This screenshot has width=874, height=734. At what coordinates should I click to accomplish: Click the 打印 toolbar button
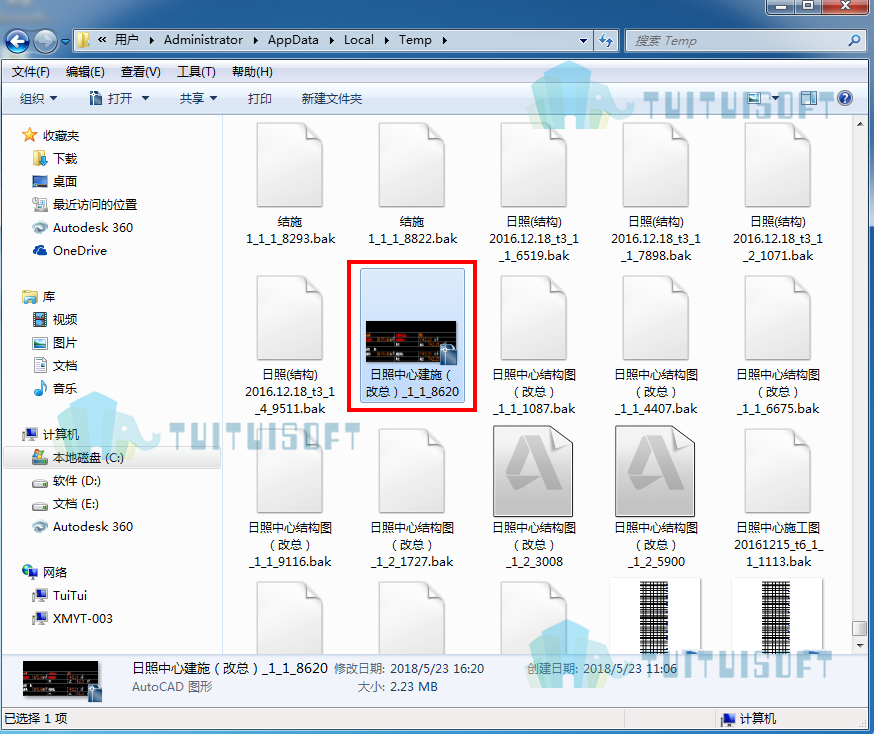click(260, 99)
